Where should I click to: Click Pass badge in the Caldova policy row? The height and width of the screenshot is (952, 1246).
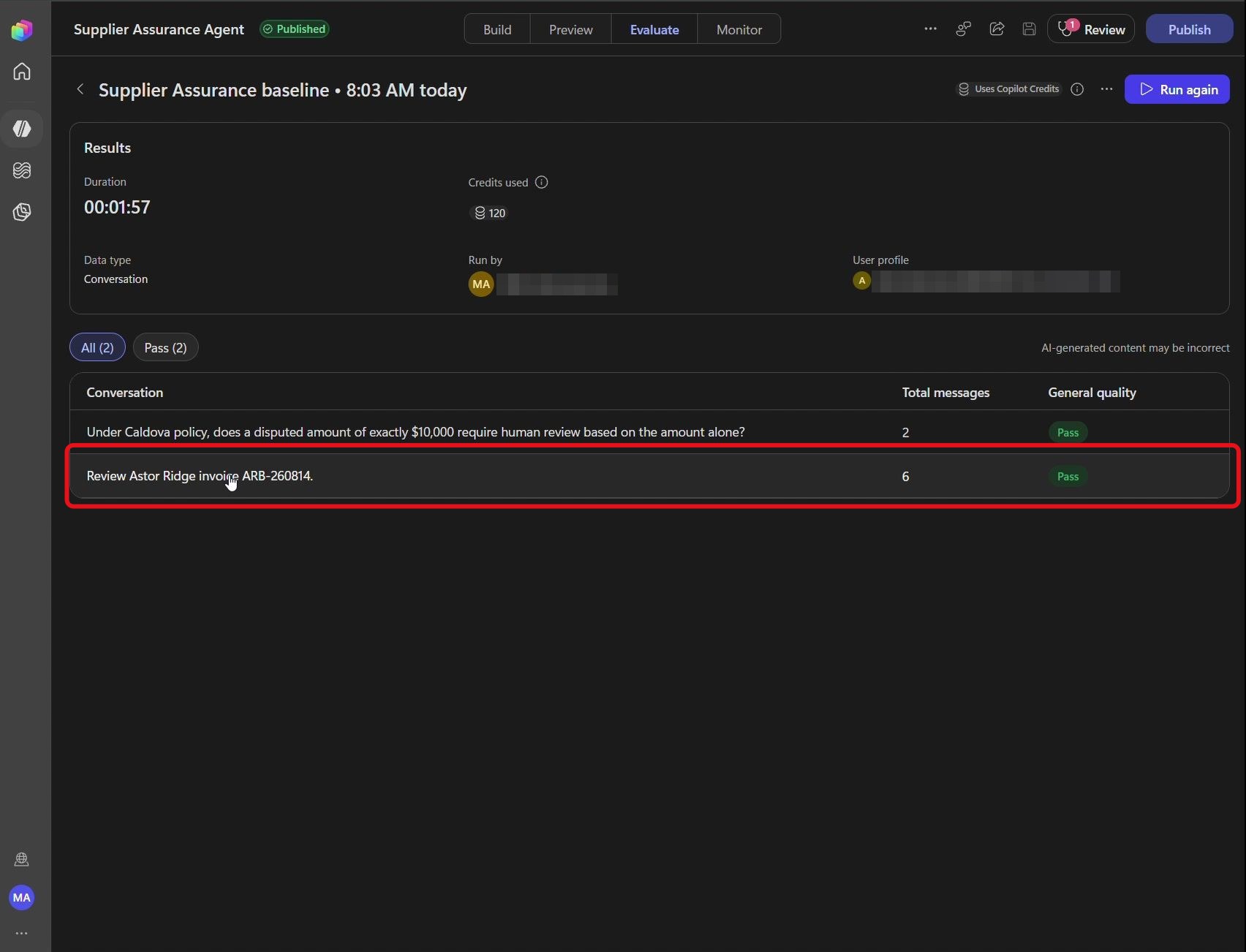tap(1068, 432)
